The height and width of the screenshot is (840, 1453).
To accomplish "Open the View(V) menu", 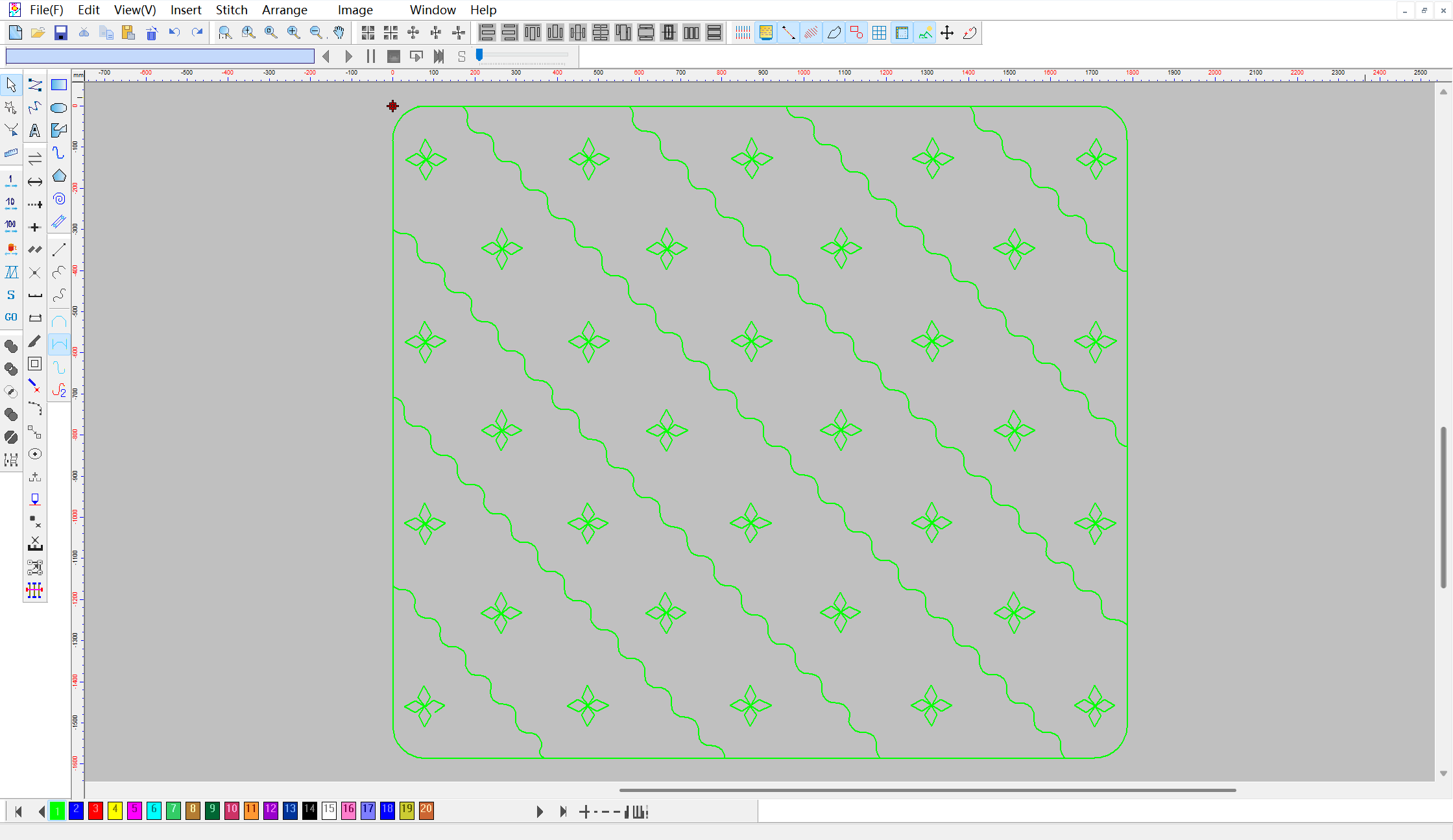I will [135, 10].
